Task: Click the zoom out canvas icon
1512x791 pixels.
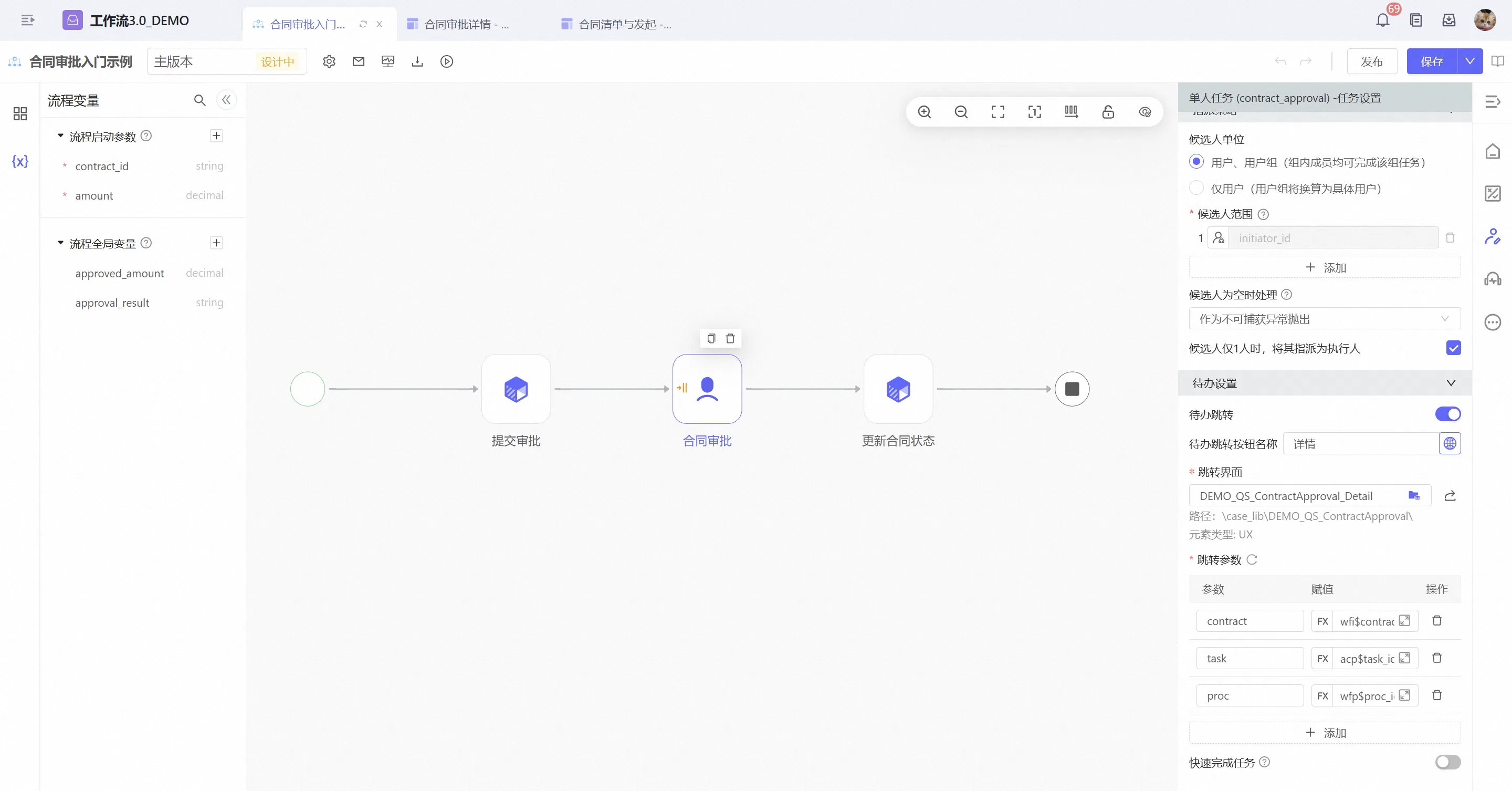Action: click(x=961, y=112)
